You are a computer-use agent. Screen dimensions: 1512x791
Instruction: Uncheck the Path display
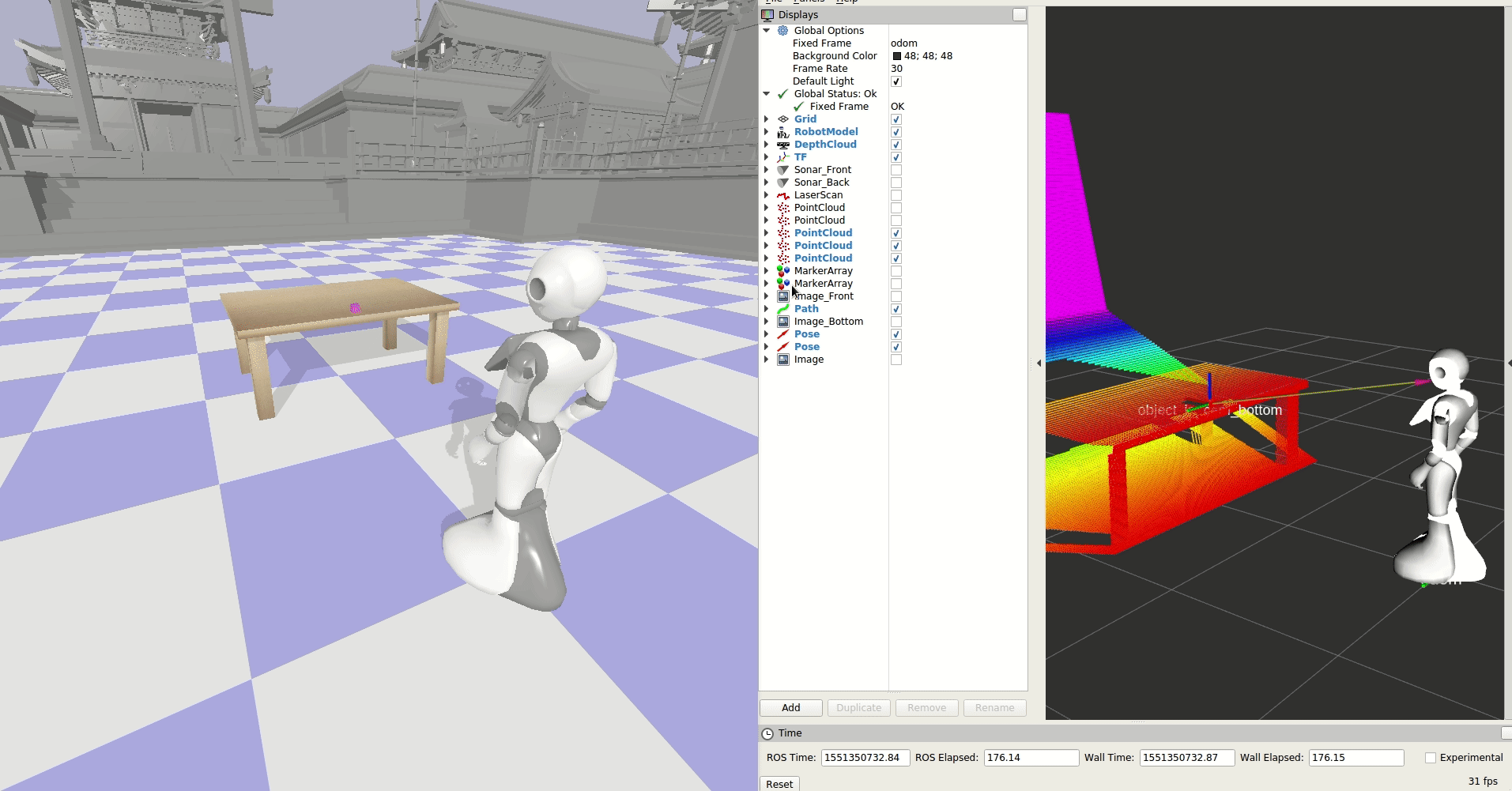(896, 309)
